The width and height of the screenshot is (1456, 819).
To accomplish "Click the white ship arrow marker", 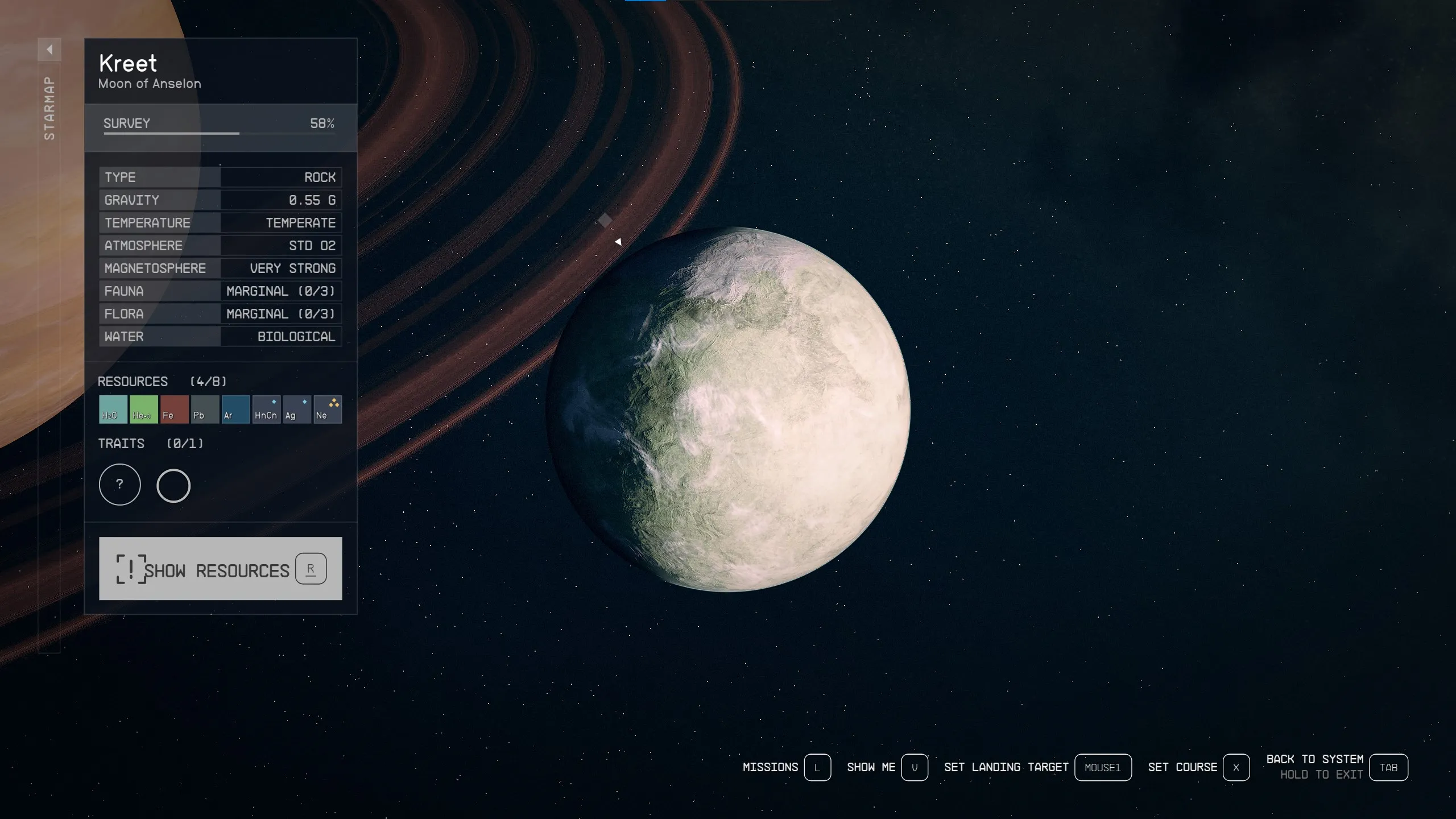I will (618, 242).
